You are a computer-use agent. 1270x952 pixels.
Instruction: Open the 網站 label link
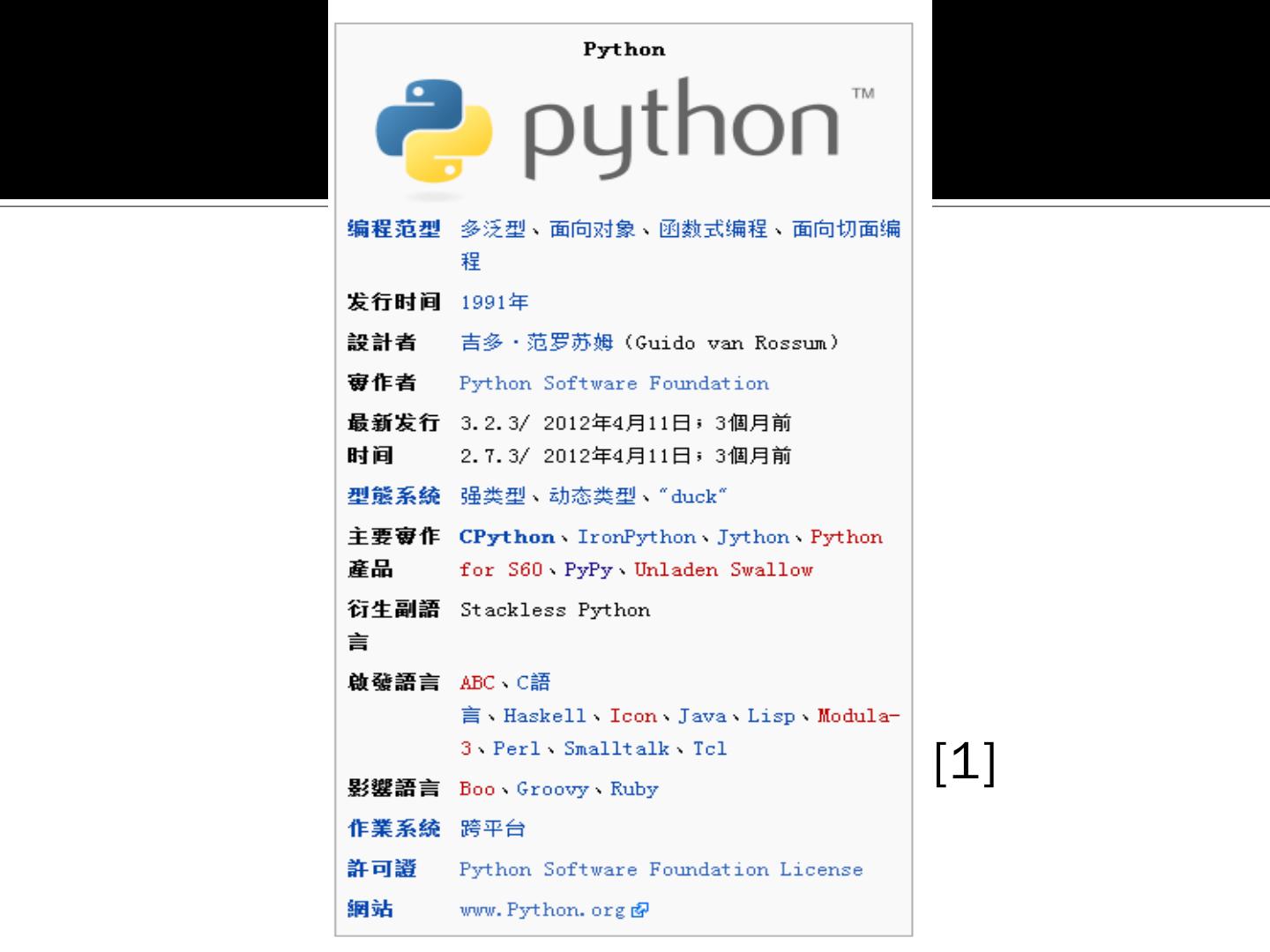pyautogui.click(x=370, y=909)
